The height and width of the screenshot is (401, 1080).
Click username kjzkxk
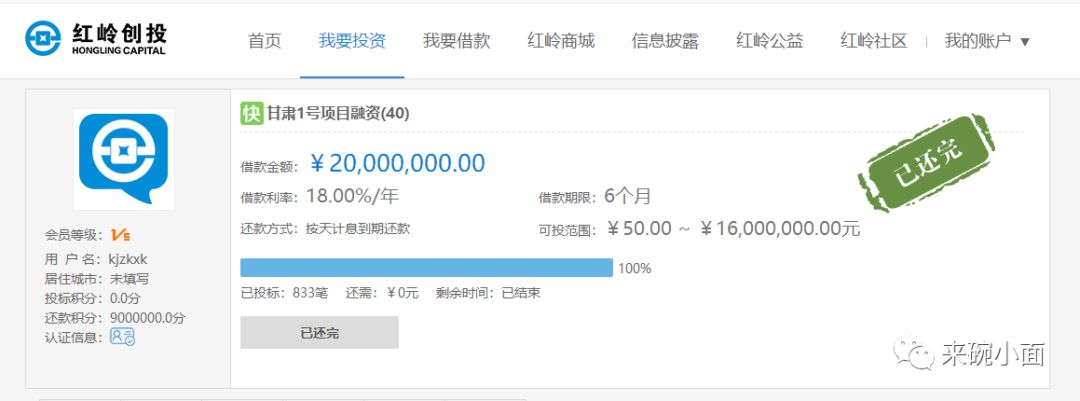[128, 260]
